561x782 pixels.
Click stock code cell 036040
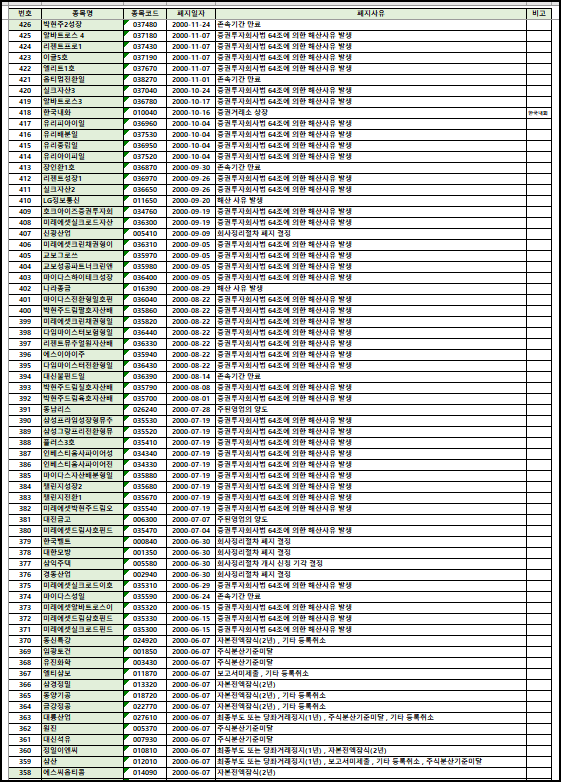coord(145,300)
